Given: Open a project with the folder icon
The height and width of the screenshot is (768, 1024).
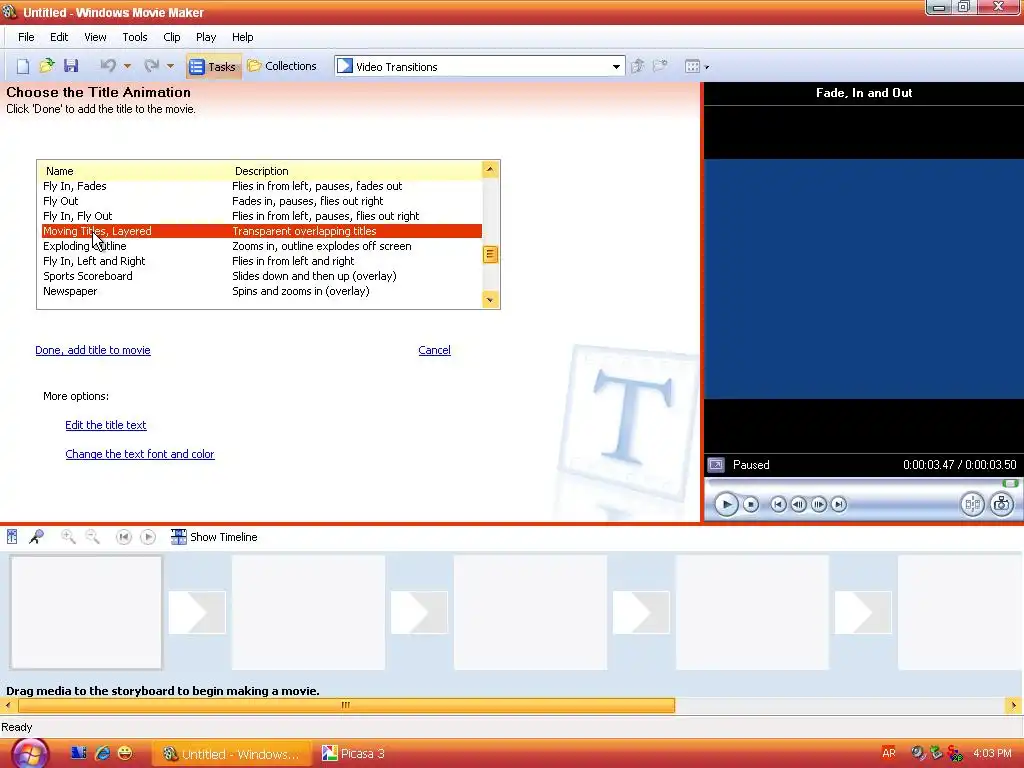Looking at the screenshot, I should click(x=47, y=66).
